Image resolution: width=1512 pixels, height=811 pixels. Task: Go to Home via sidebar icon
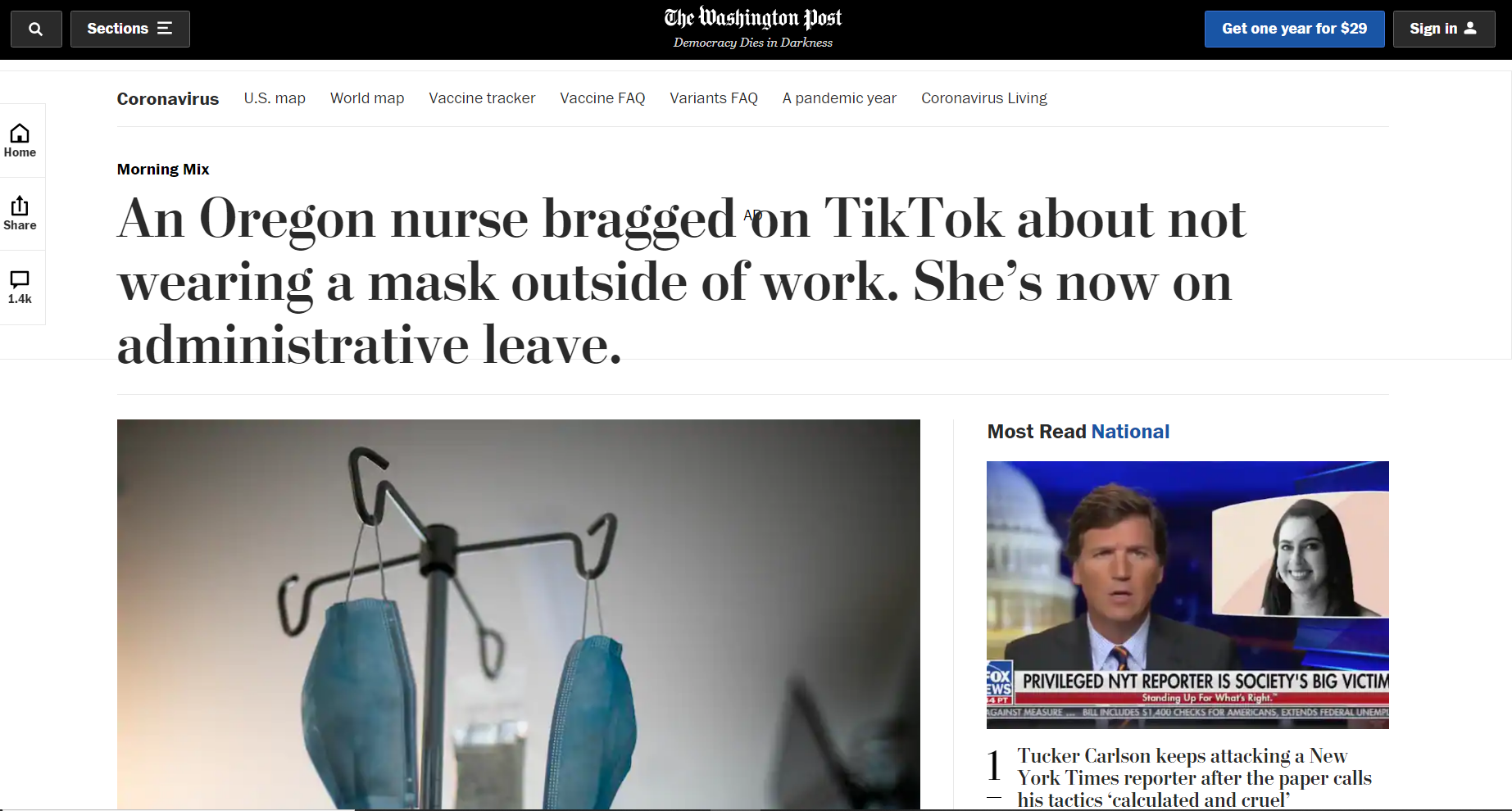[20, 141]
